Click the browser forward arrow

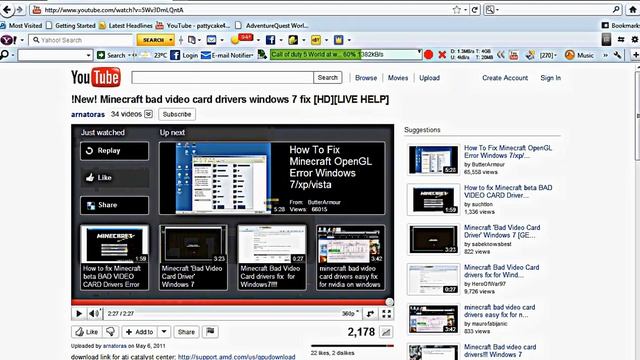tap(19, 9)
